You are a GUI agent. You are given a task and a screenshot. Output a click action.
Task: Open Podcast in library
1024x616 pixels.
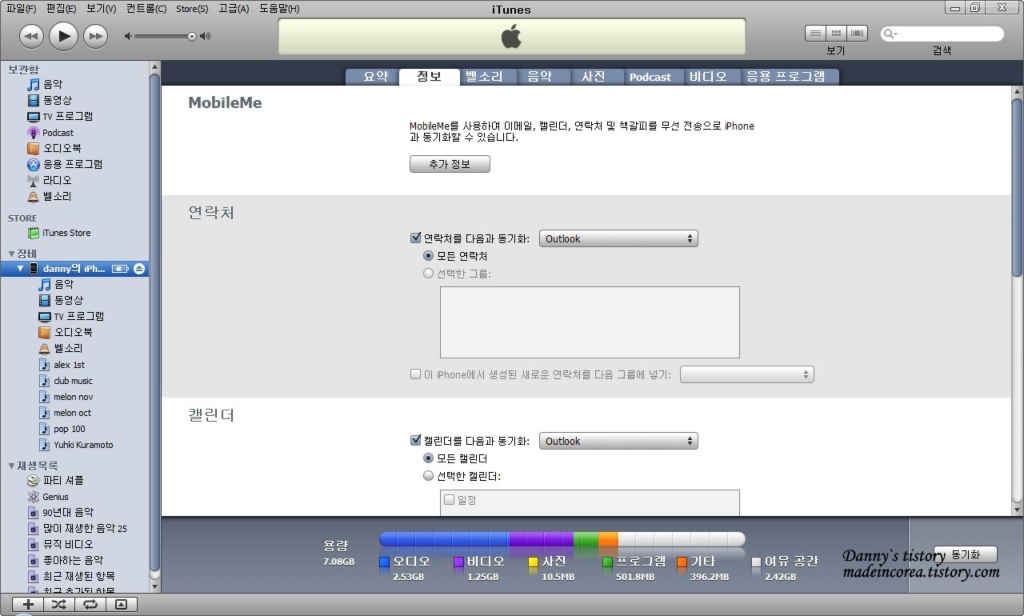pyautogui.click(x=50, y=133)
